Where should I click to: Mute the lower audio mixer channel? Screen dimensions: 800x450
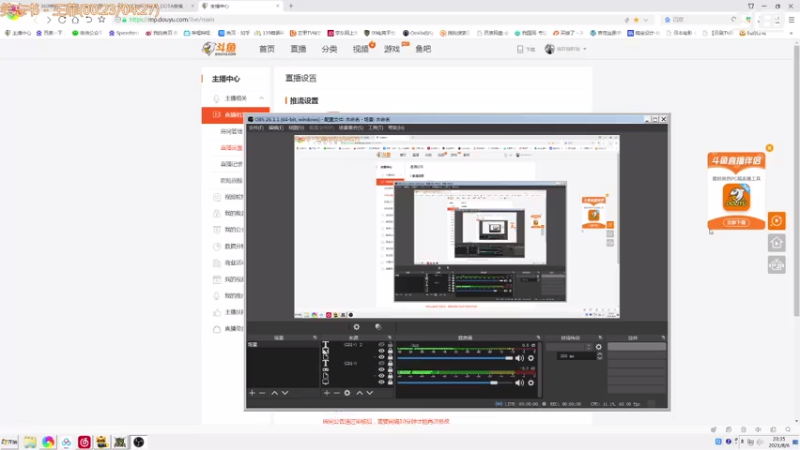519,383
